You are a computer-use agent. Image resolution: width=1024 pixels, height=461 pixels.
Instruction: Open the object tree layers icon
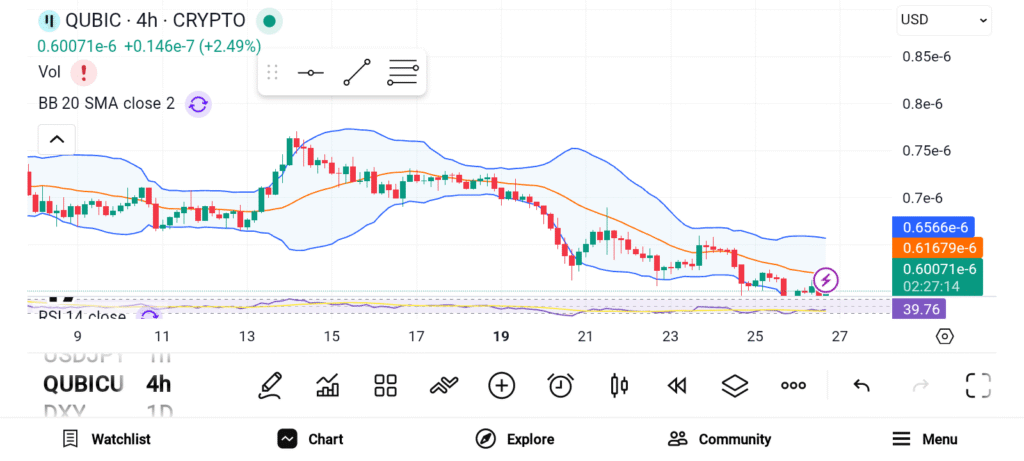coord(735,385)
